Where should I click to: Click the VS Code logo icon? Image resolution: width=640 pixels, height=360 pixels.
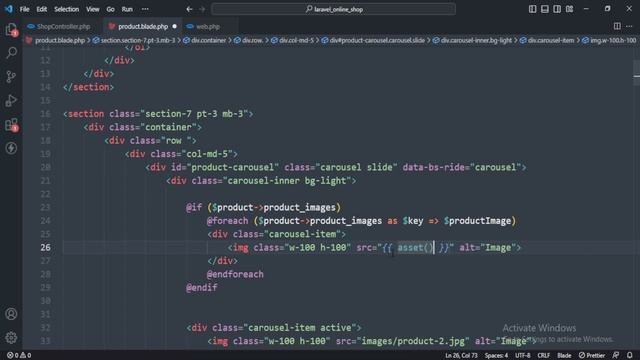click(x=9, y=9)
